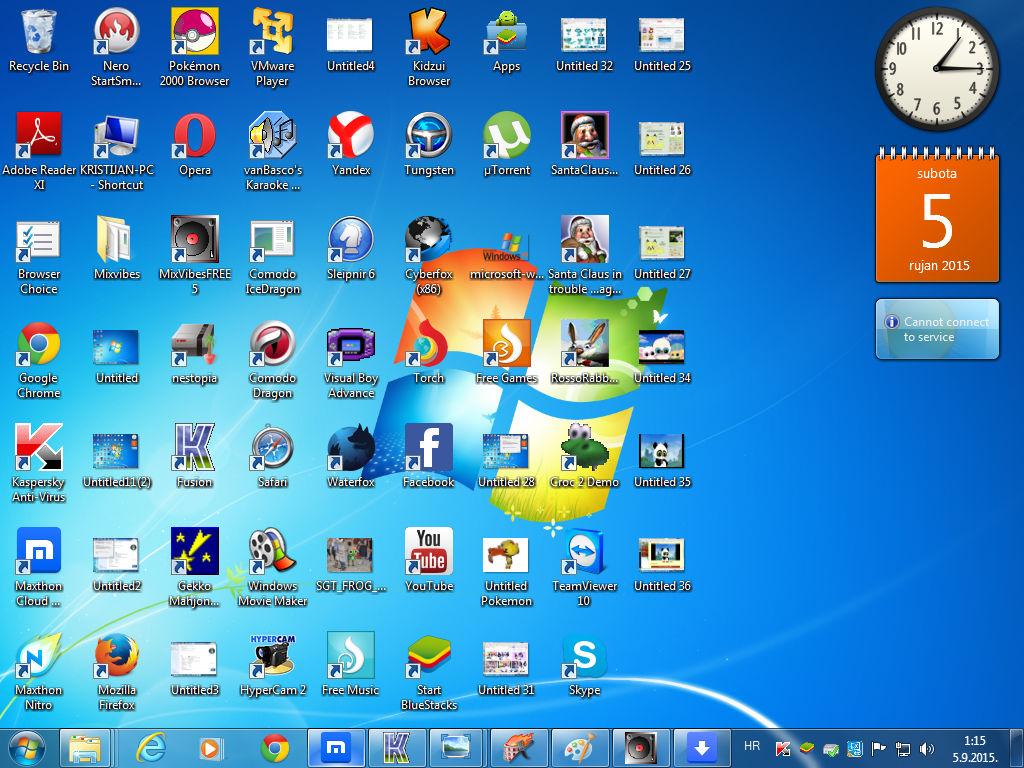The width and height of the screenshot is (1024, 768).
Task: Switch to Paint on the taskbar
Action: [x=580, y=748]
